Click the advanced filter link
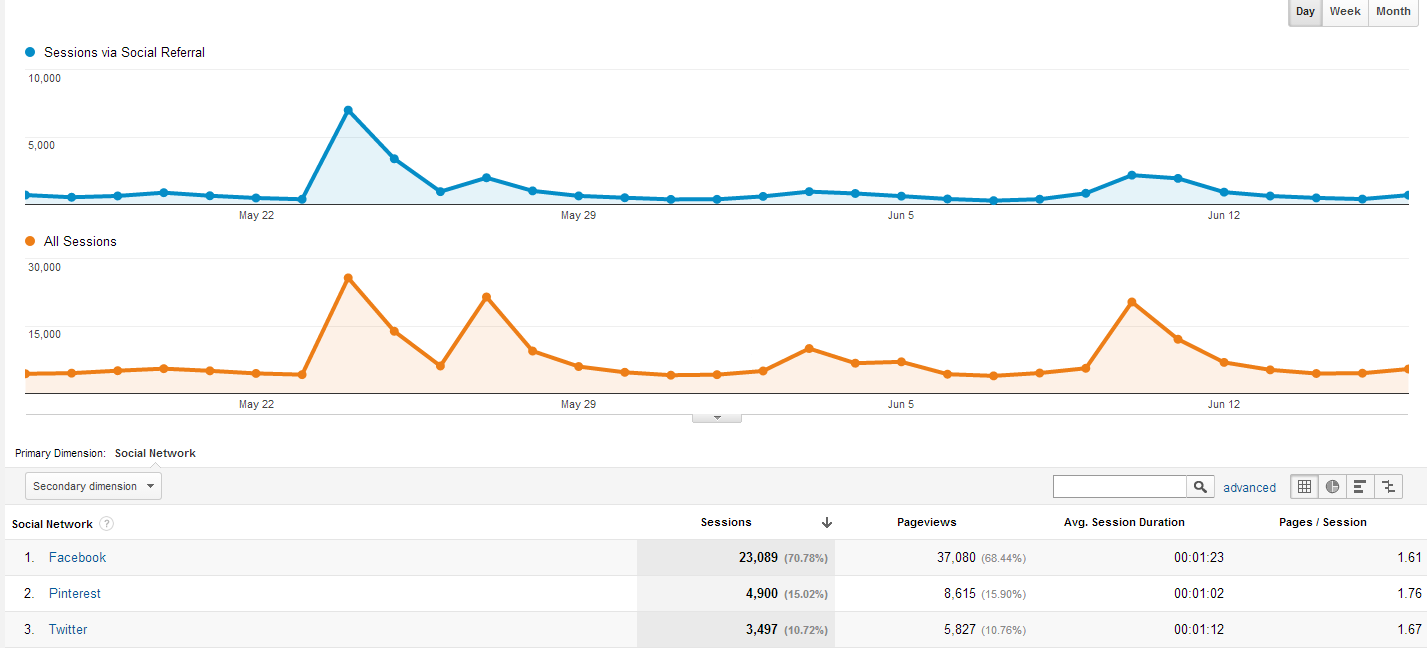 point(1249,488)
